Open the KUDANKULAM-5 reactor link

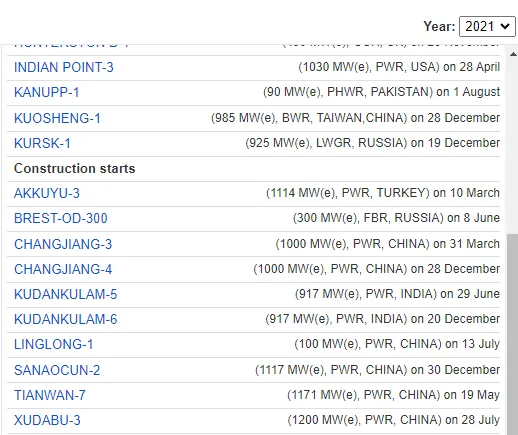pos(65,294)
